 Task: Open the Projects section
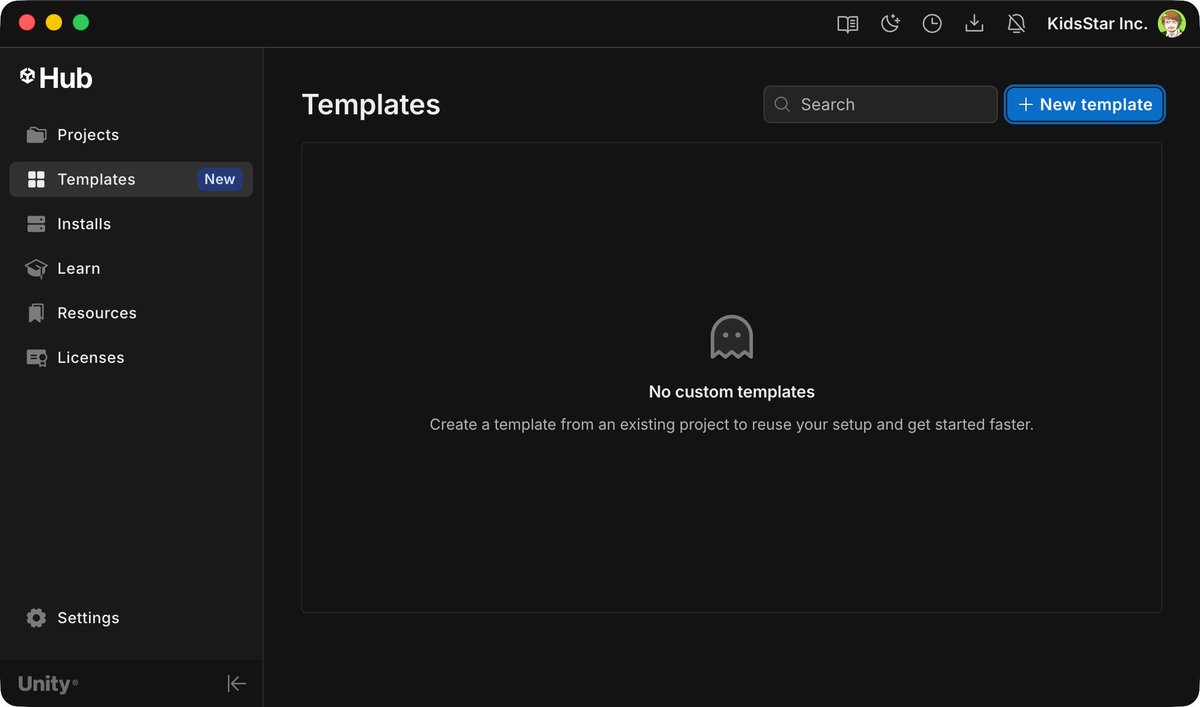click(131, 135)
